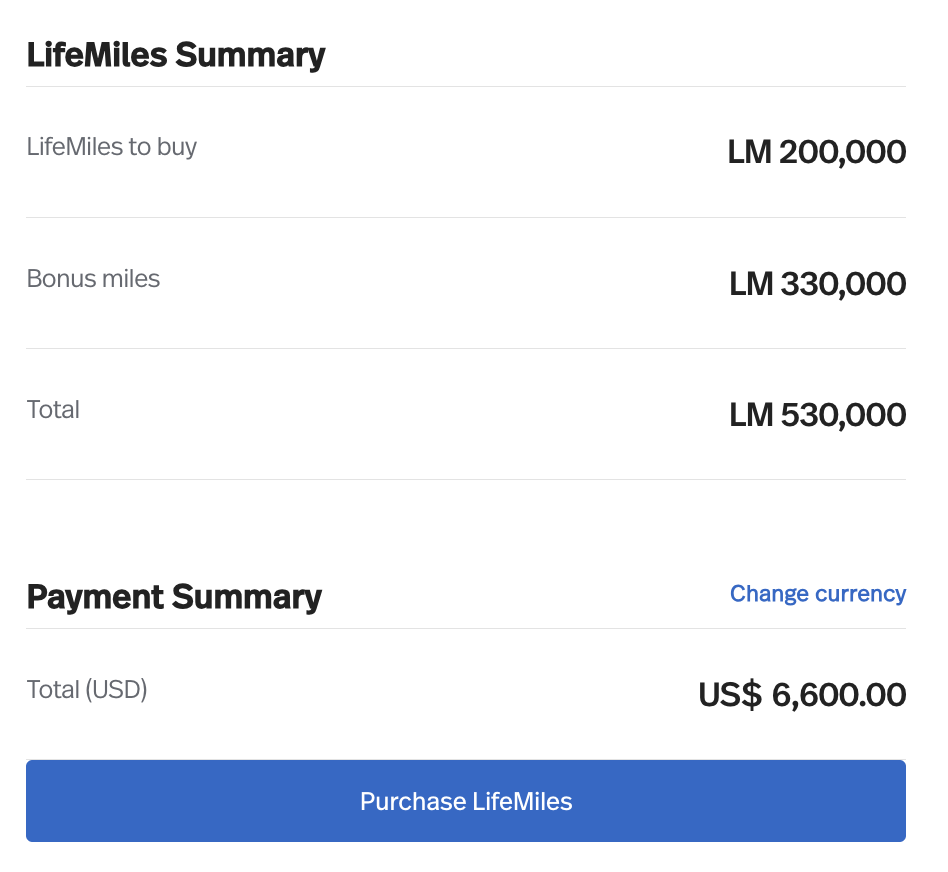Click the Total label under Bonus miles
Screen dimensions: 948x872
[53, 409]
